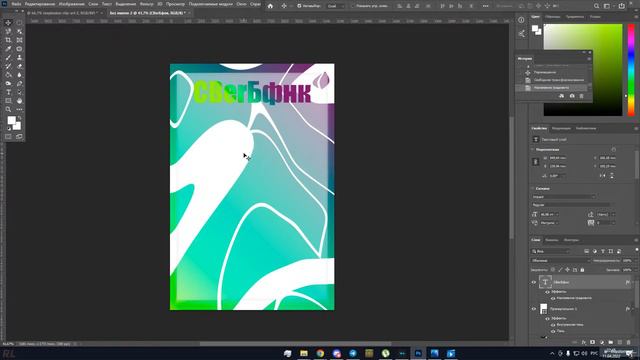Open the font family dropdown in Properties

[564, 197]
